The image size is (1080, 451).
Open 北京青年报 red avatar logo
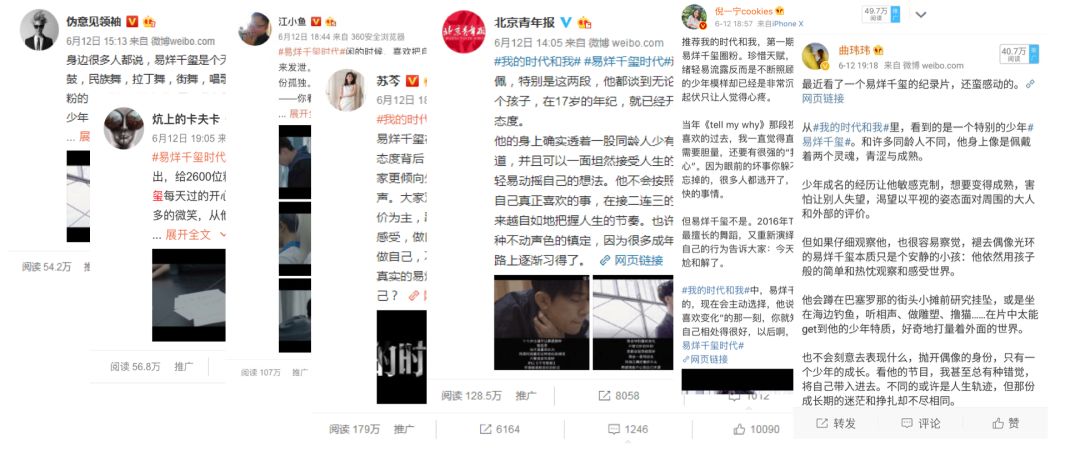pyautogui.click(x=464, y=32)
